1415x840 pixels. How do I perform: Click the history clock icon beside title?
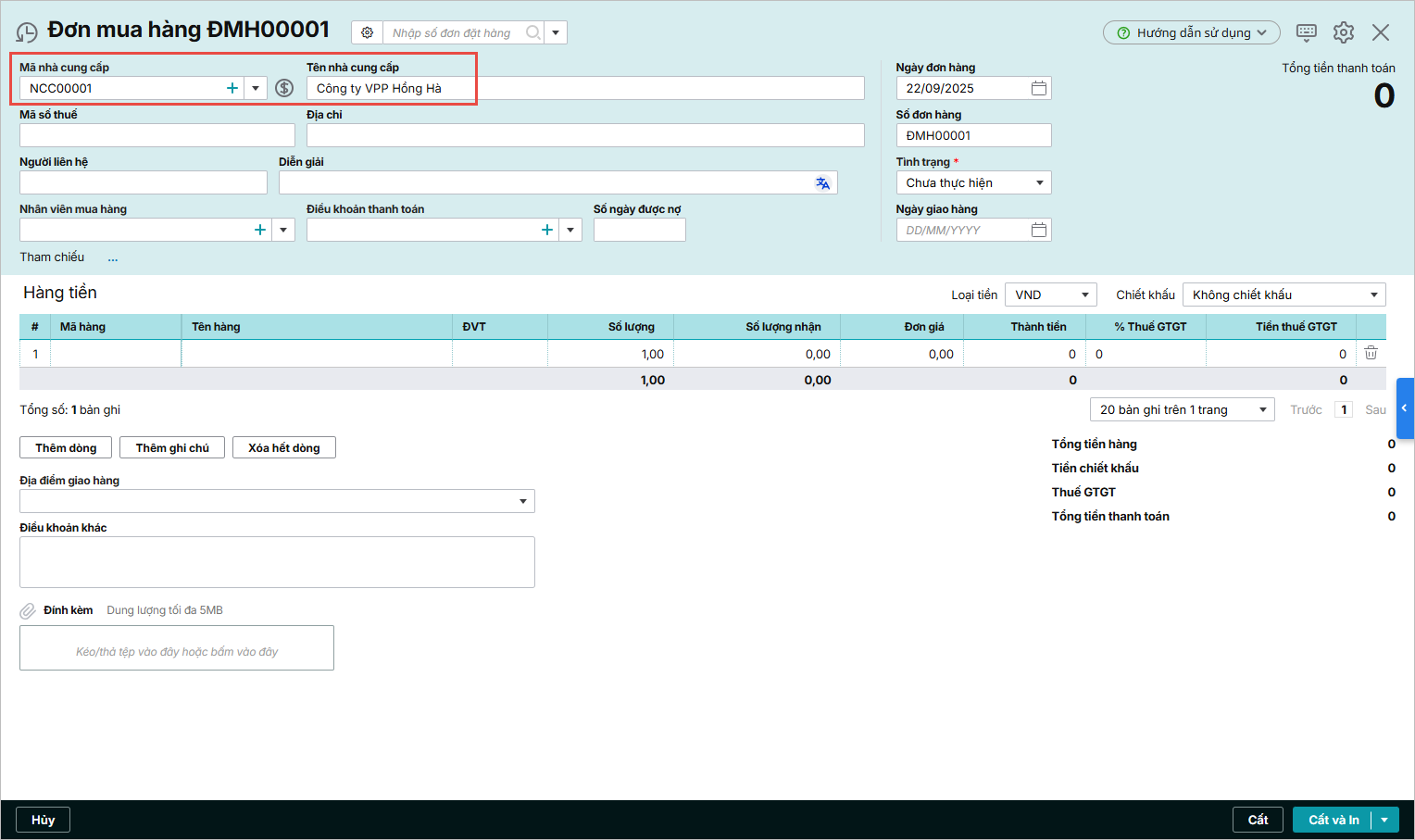tap(27, 32)
